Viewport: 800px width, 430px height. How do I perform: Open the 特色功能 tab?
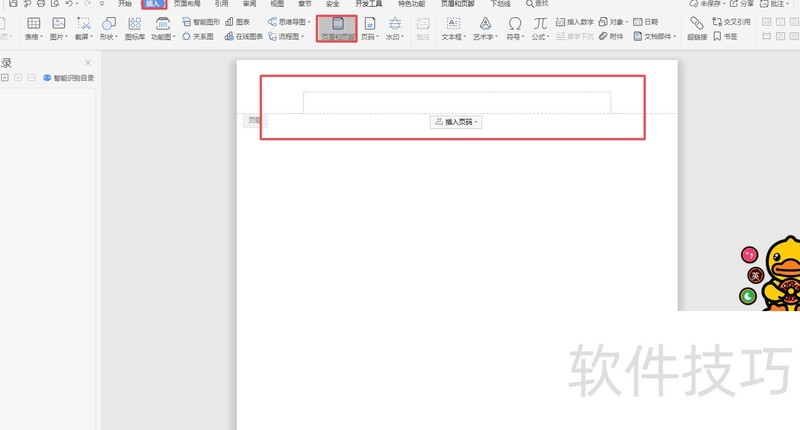tap(411, 4)
